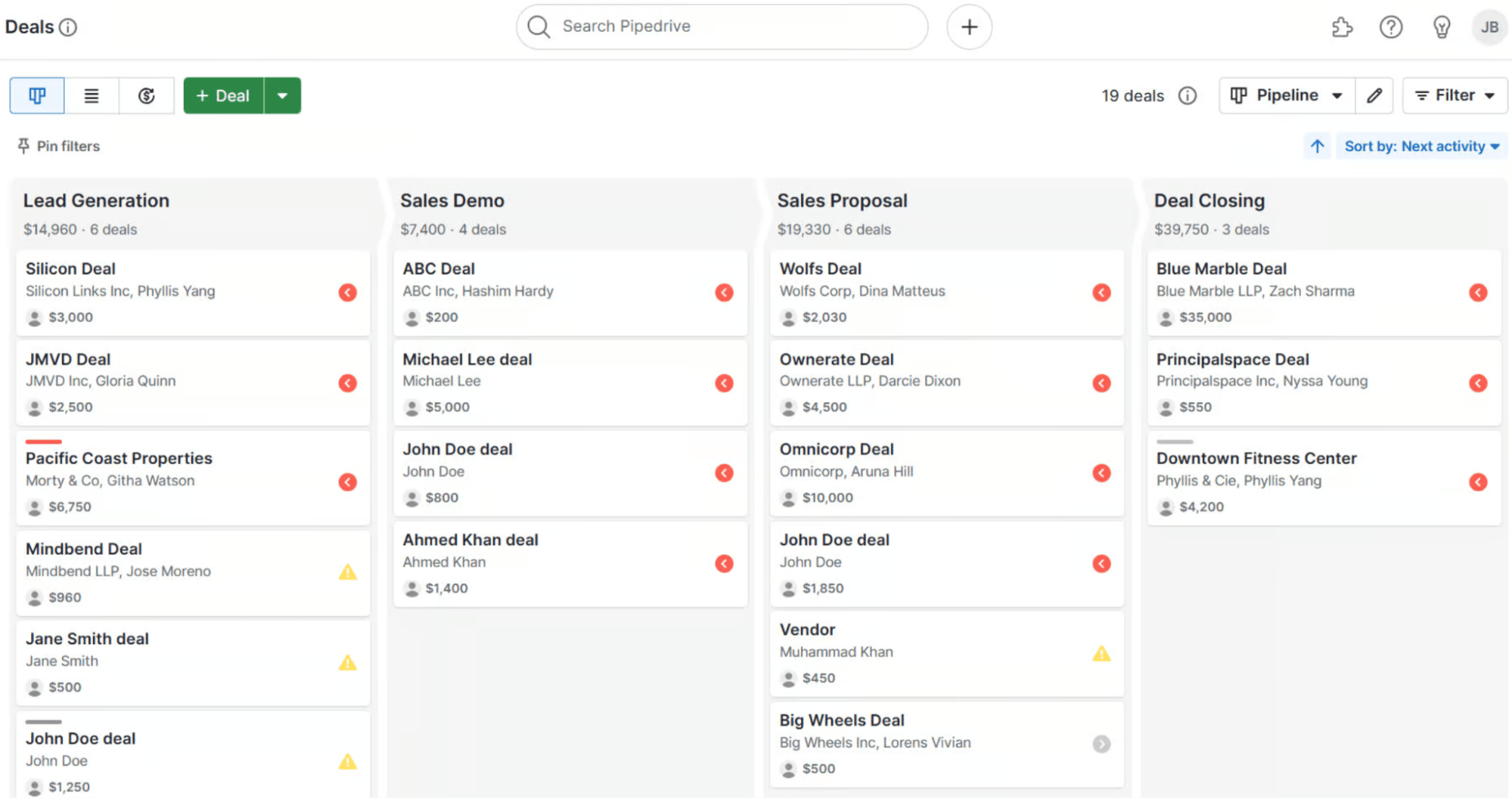This screenshot has width=1512, height=799.
Task: Click the lightbulb tips icon
Action: coord(1441,27)
